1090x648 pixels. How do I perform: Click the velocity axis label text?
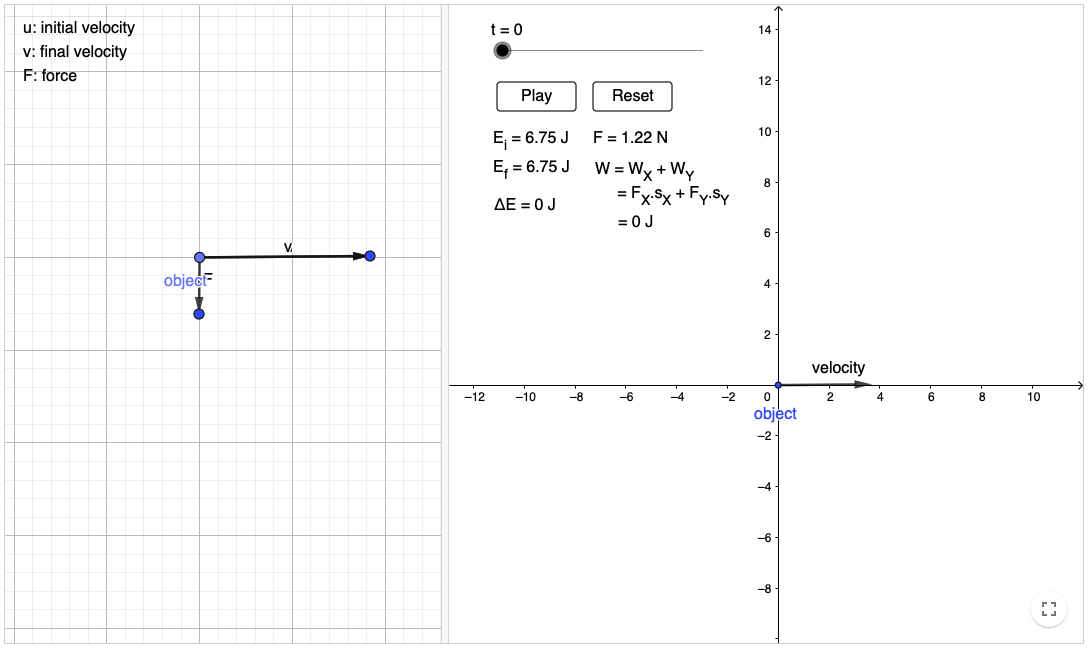click(x=836, y=367)
